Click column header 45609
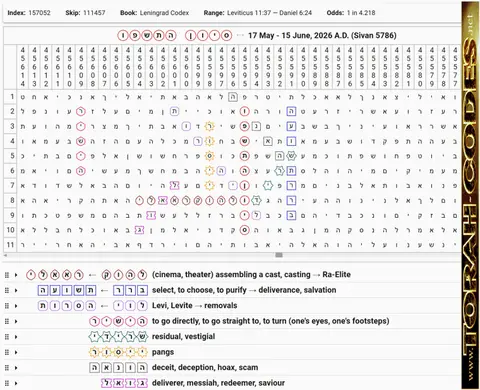The image size is (480, 390). coord(81,67)
